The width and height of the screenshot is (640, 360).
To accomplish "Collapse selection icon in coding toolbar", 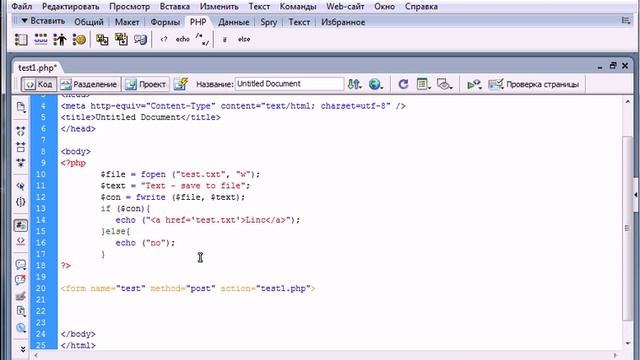I will point(21,147).
